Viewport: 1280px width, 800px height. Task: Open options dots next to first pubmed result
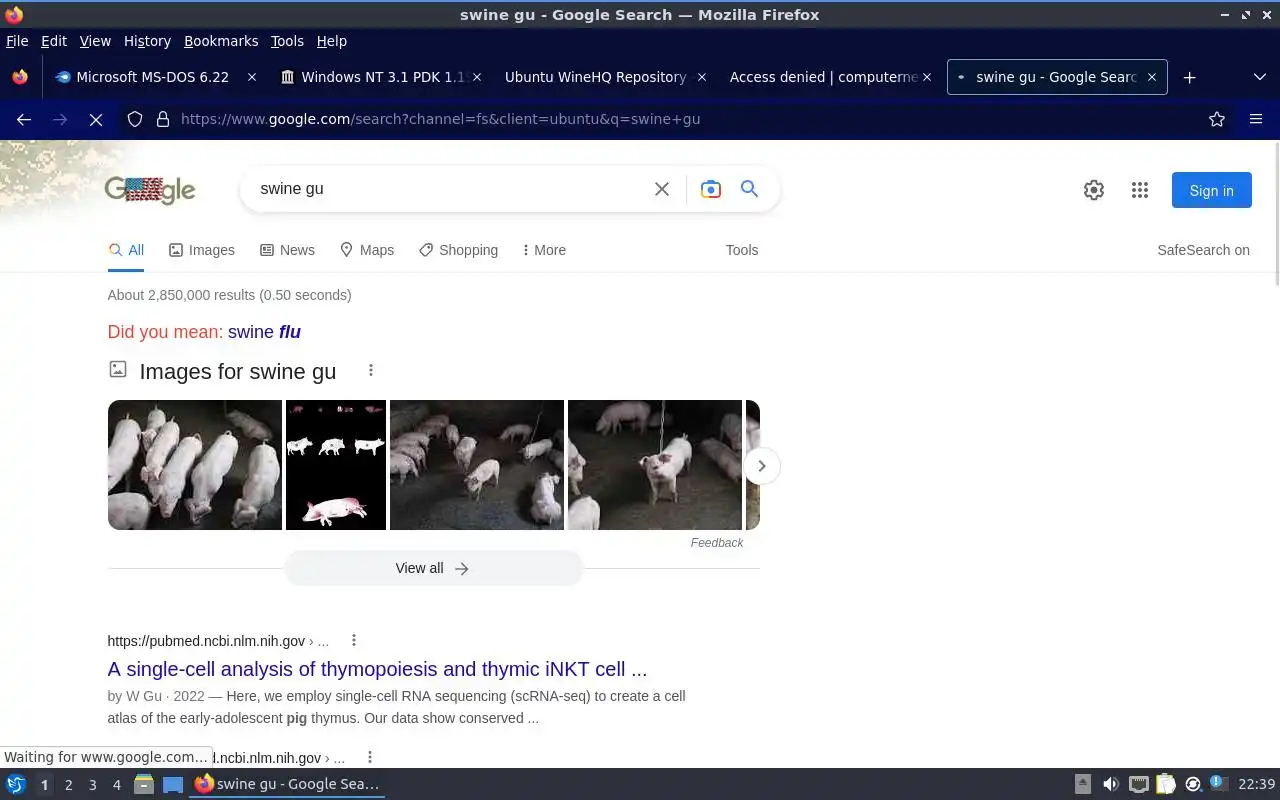click(353, 640)
